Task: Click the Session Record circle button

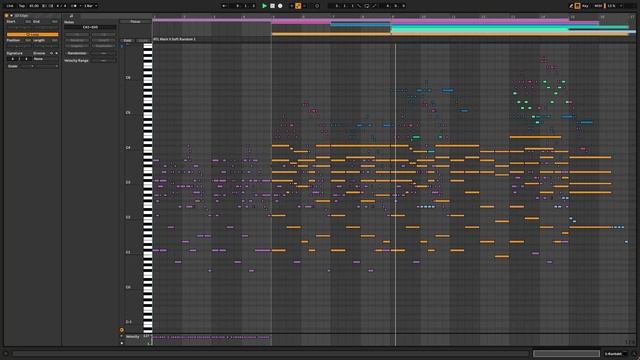Action: click(x=317, y=6)
